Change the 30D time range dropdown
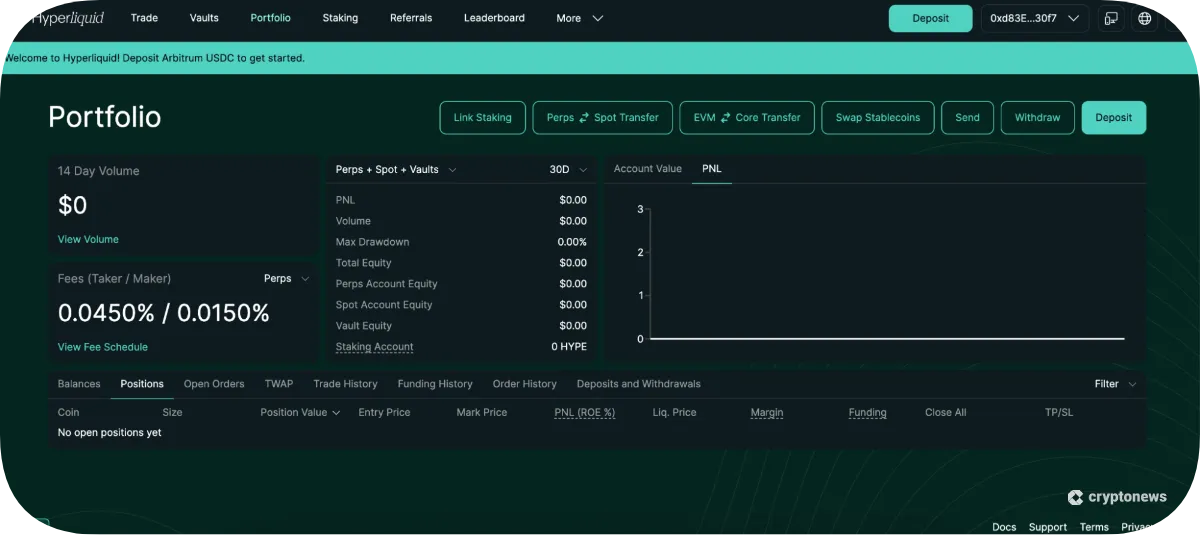The width and height of the screenshot is (1200, 535). pos(568,170)
